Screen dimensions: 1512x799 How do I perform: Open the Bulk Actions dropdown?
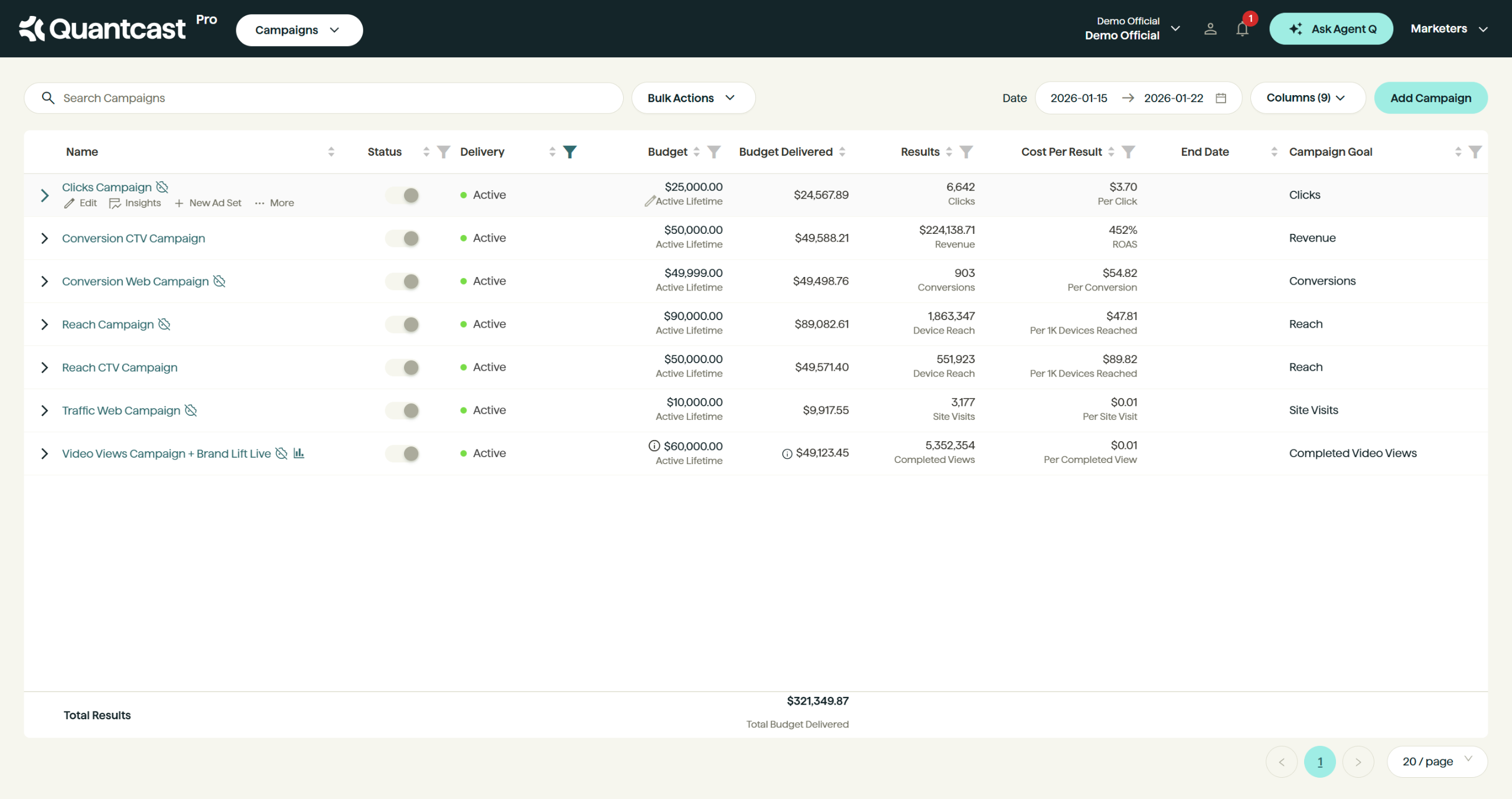[x=693, y=98]
